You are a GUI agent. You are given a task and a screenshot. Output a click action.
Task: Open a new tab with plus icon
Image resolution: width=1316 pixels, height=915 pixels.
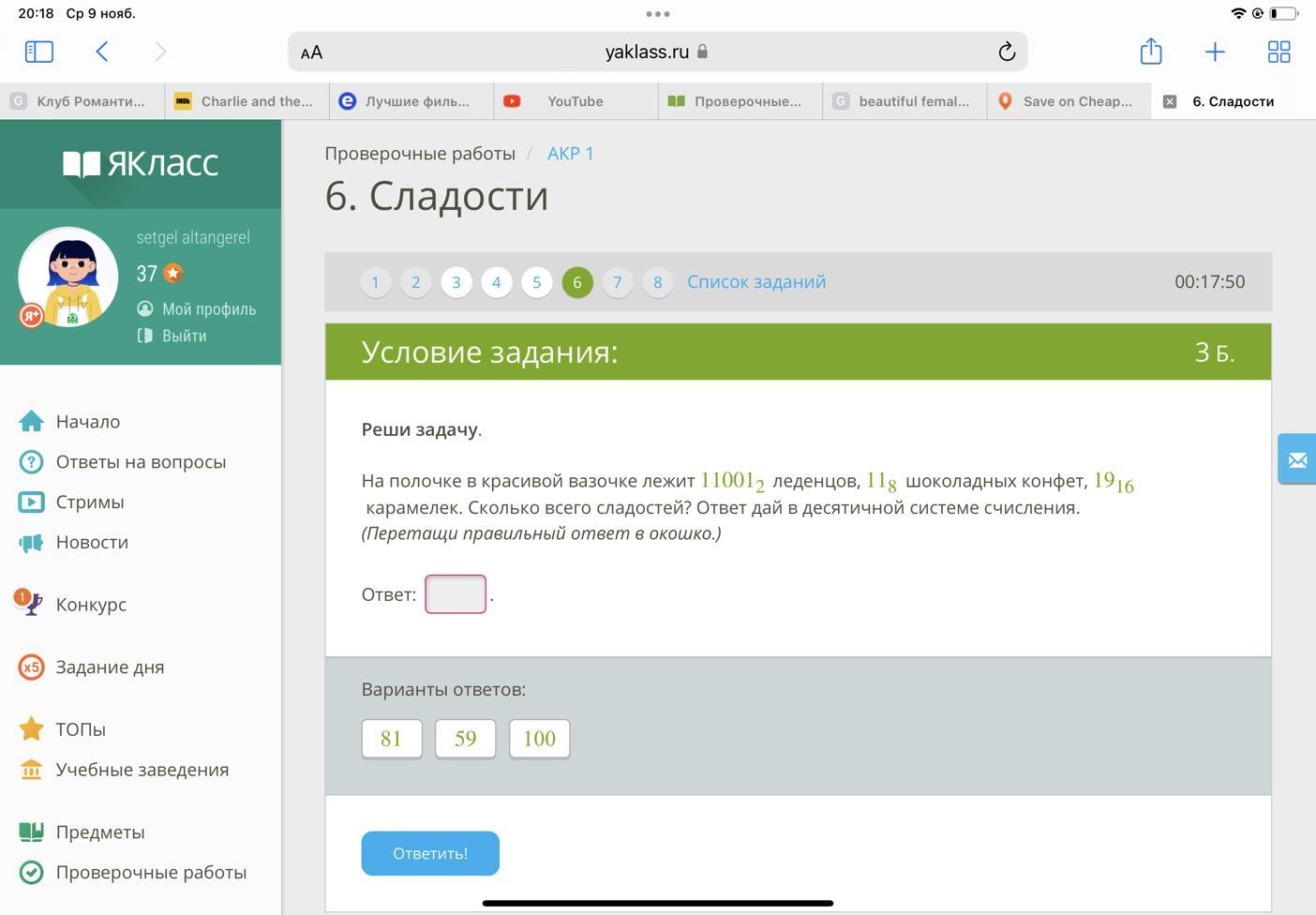tap(1214, 52)
